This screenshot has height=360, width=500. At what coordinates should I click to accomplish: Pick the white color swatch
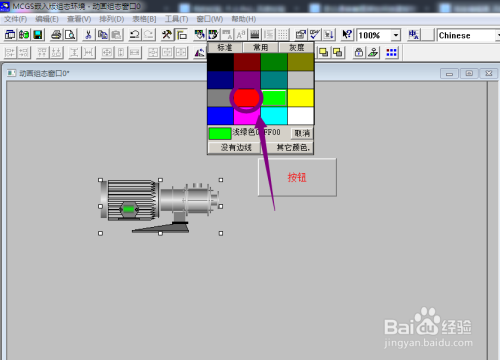pos(300,116)
